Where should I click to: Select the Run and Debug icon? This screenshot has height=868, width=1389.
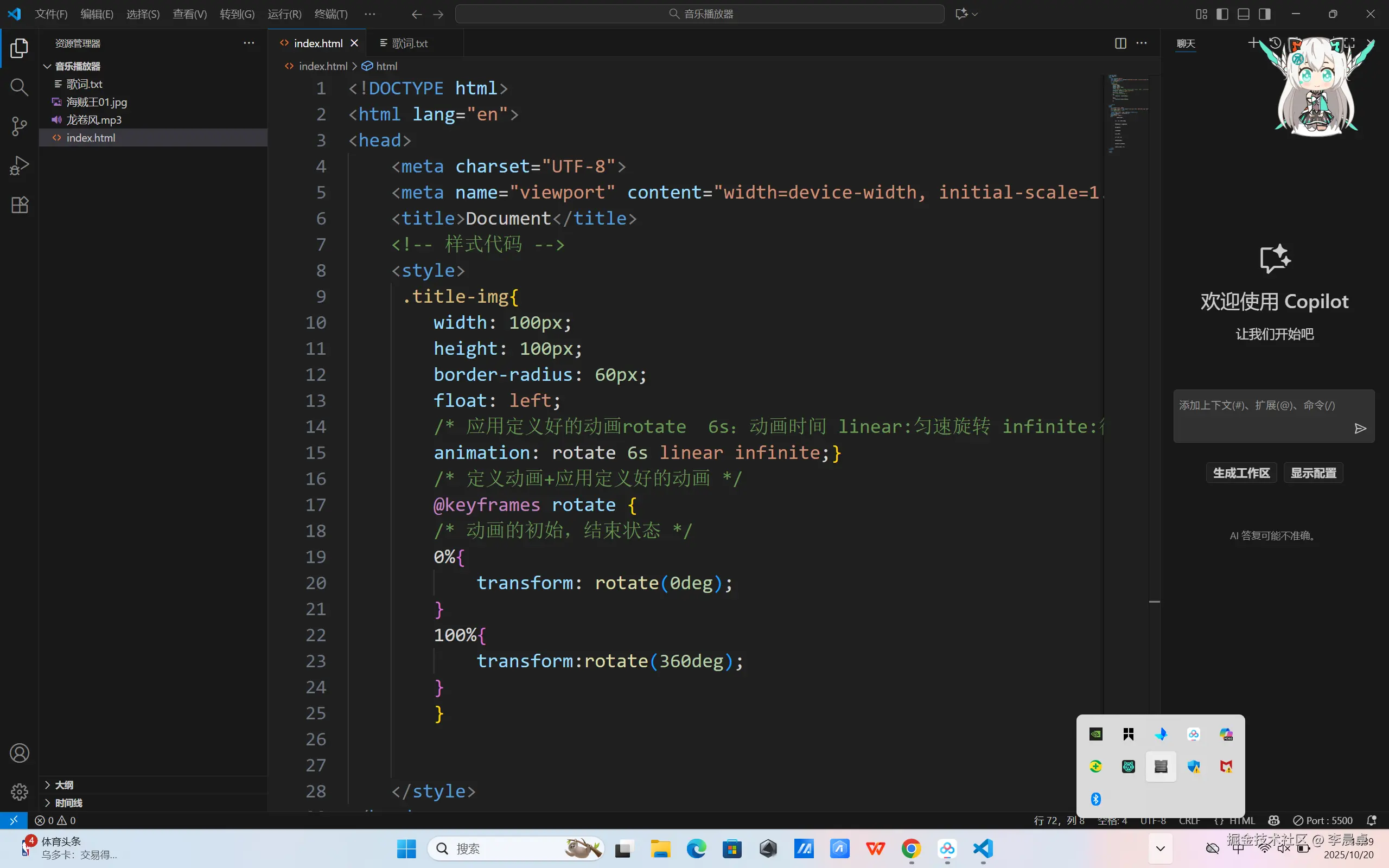pos(20,165)
